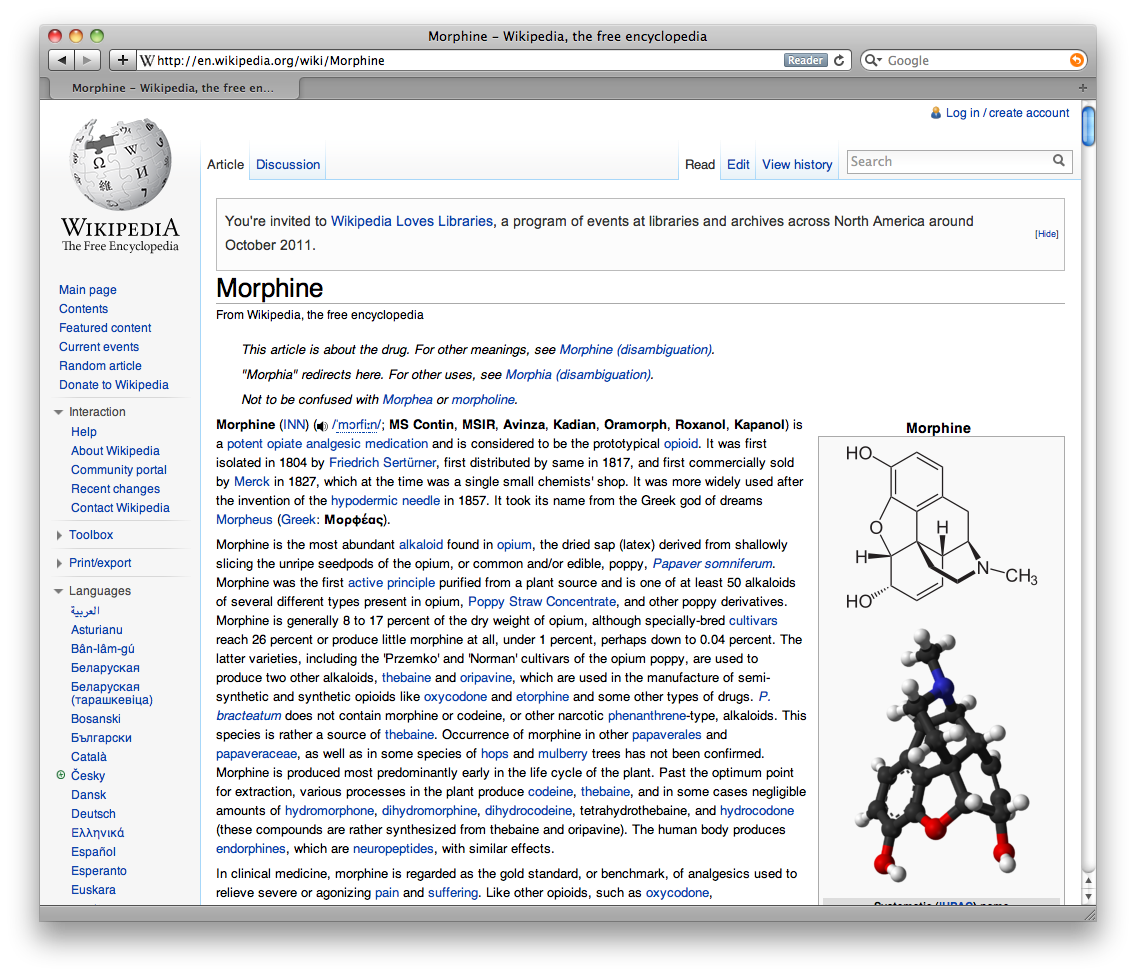Image resolution: width=1136 pixels, height=976 pixels.
Task: Click the vertical scrollbar thumb
Action: tap(1088, 125)
